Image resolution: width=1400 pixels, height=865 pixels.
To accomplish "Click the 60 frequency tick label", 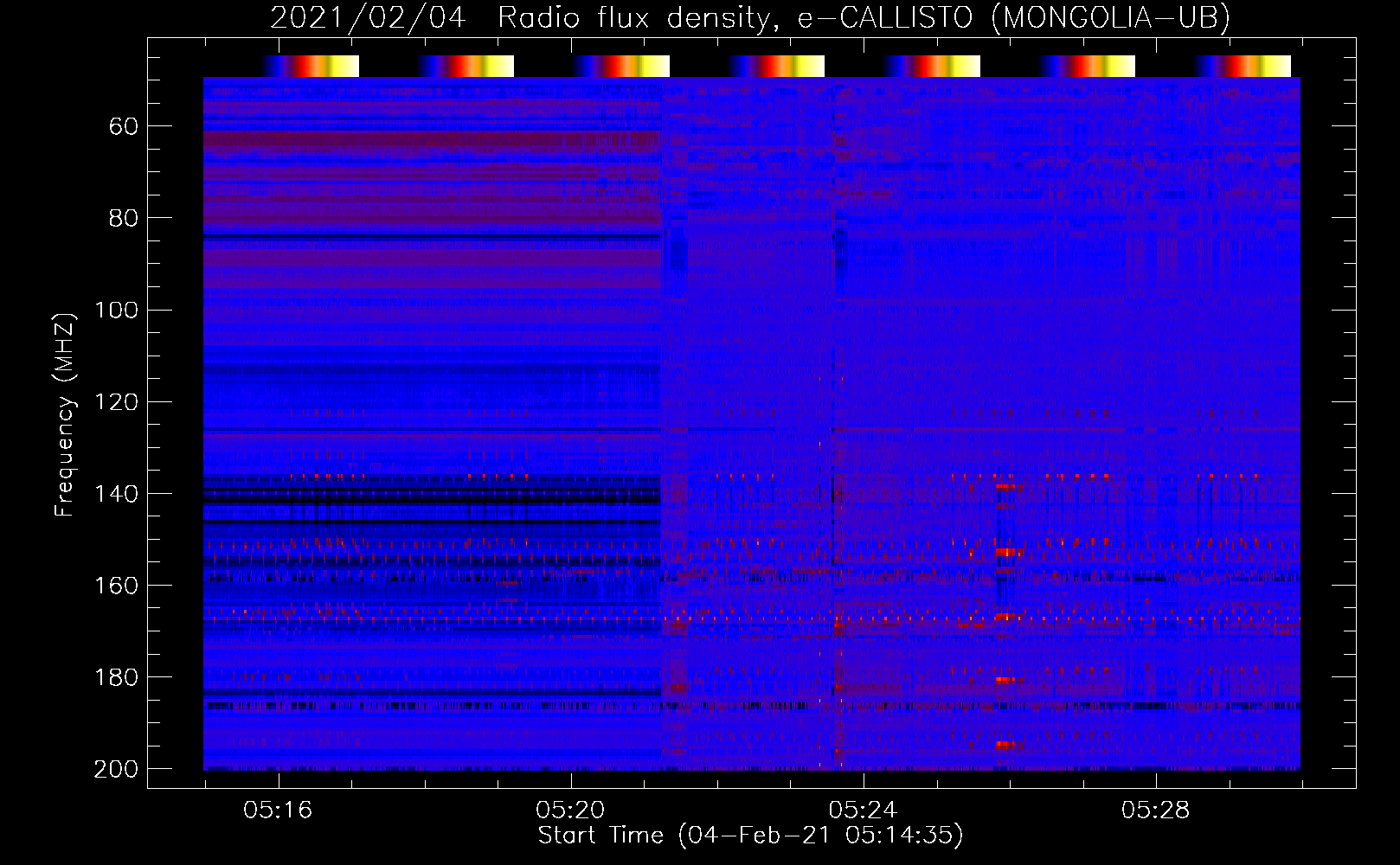I will tap(124, 127).
